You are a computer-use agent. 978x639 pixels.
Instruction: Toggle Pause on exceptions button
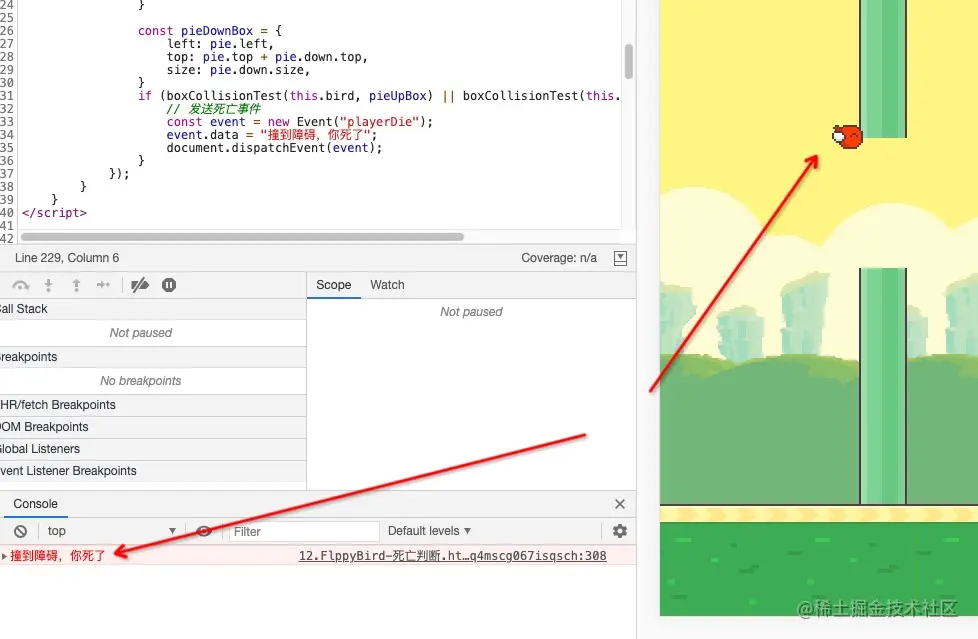click(x=169, y=285)
